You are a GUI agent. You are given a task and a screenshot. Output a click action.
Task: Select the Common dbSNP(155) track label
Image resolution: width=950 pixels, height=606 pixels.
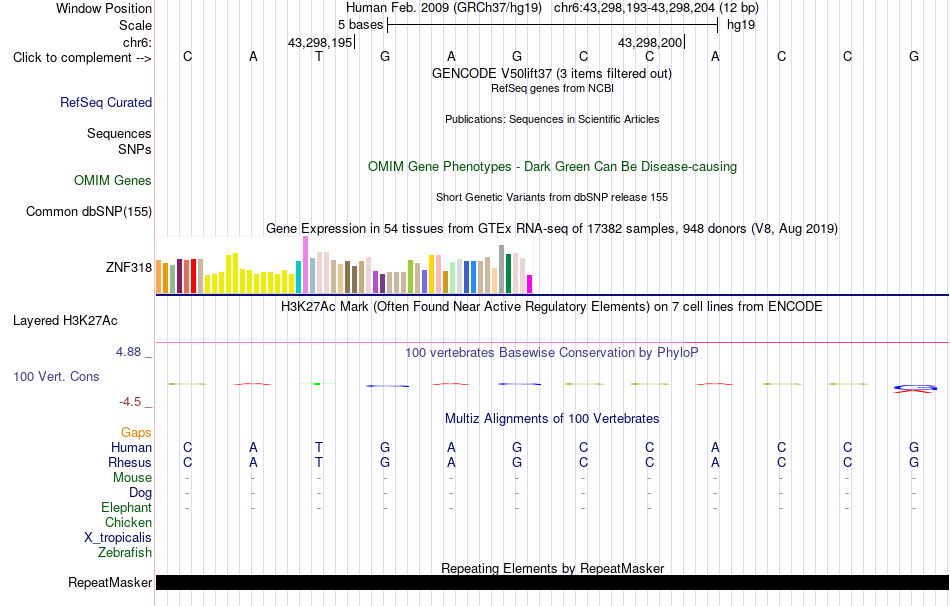tap(89, 211)
